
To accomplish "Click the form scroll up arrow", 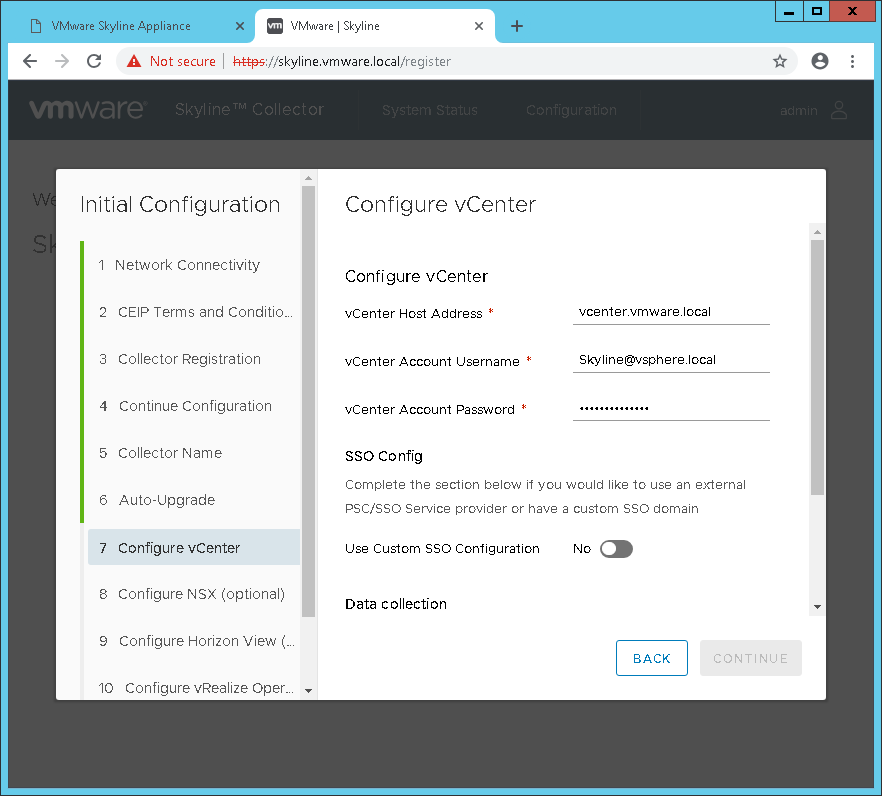I will point(817,232).
